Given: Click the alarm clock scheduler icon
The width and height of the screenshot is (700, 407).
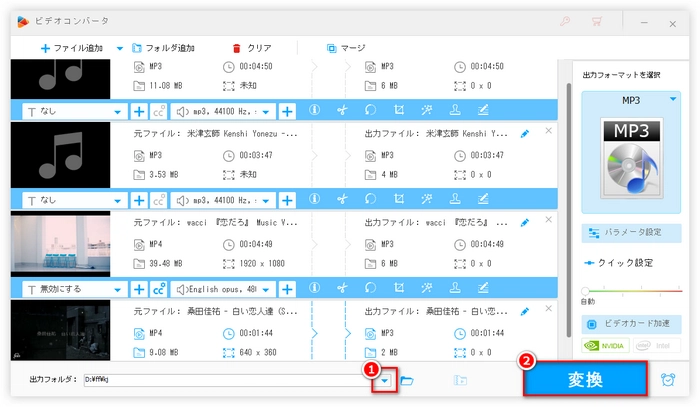Looking at the screenshot, I should click(669, 380).
